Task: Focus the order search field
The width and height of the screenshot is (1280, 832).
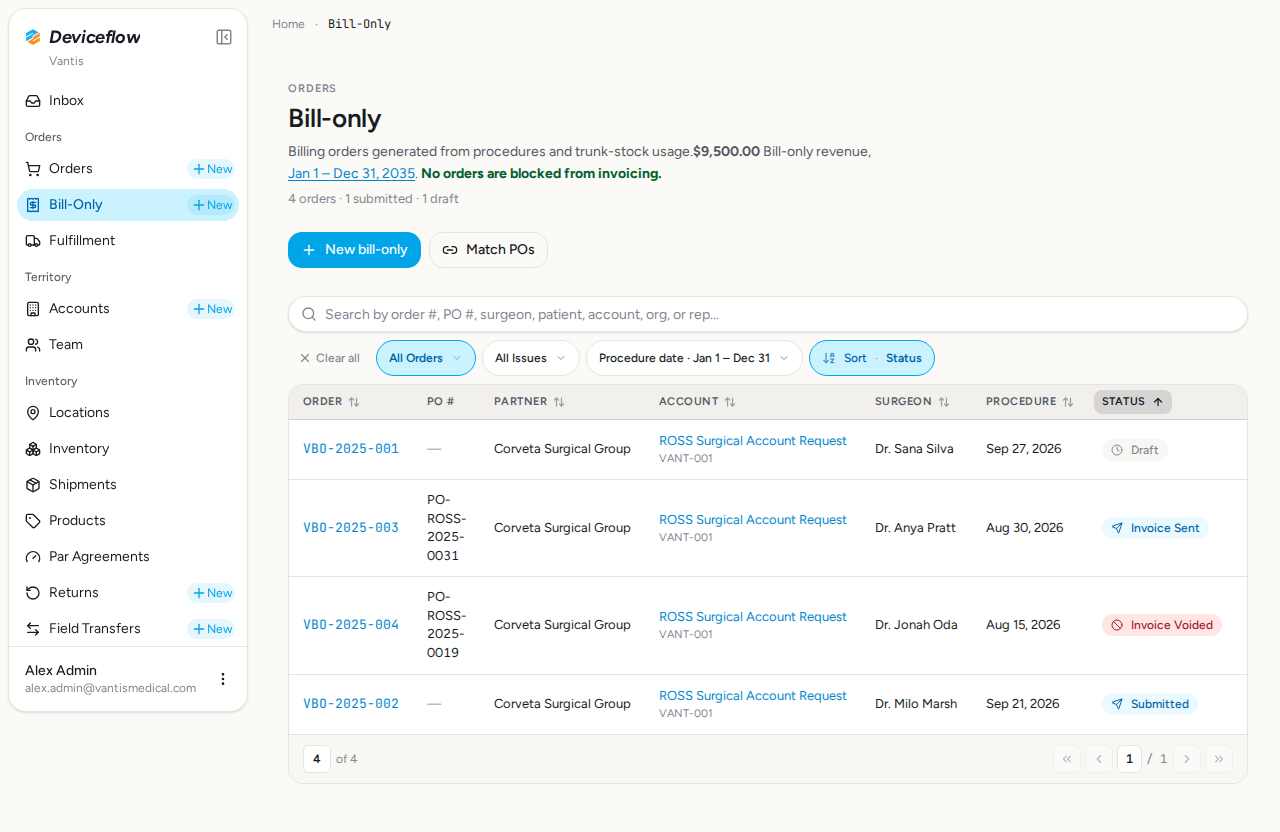Action: pyautogui.click(x=768, y=314)
